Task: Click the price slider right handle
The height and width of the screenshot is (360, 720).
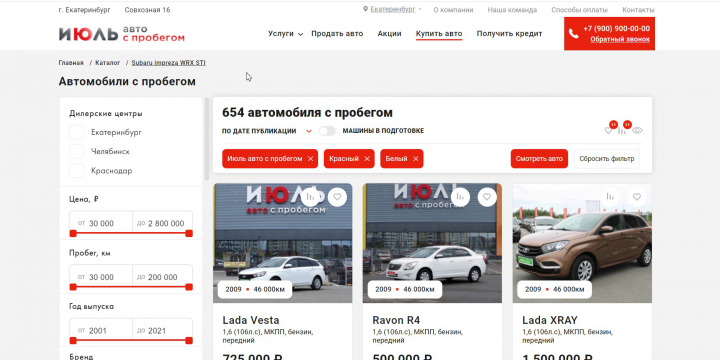Action: point(189,233)
